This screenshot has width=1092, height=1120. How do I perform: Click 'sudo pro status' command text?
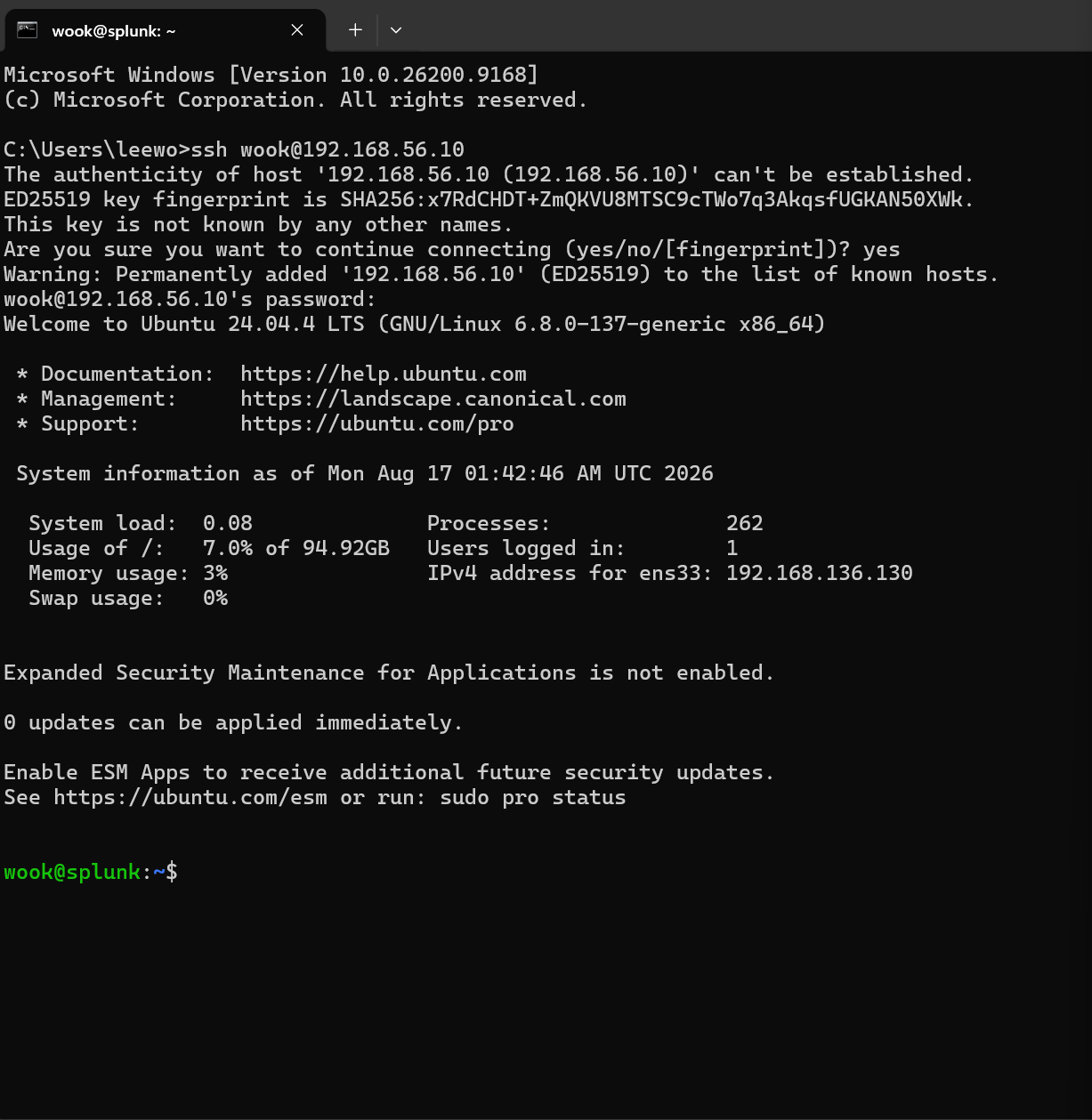(533, 798)
